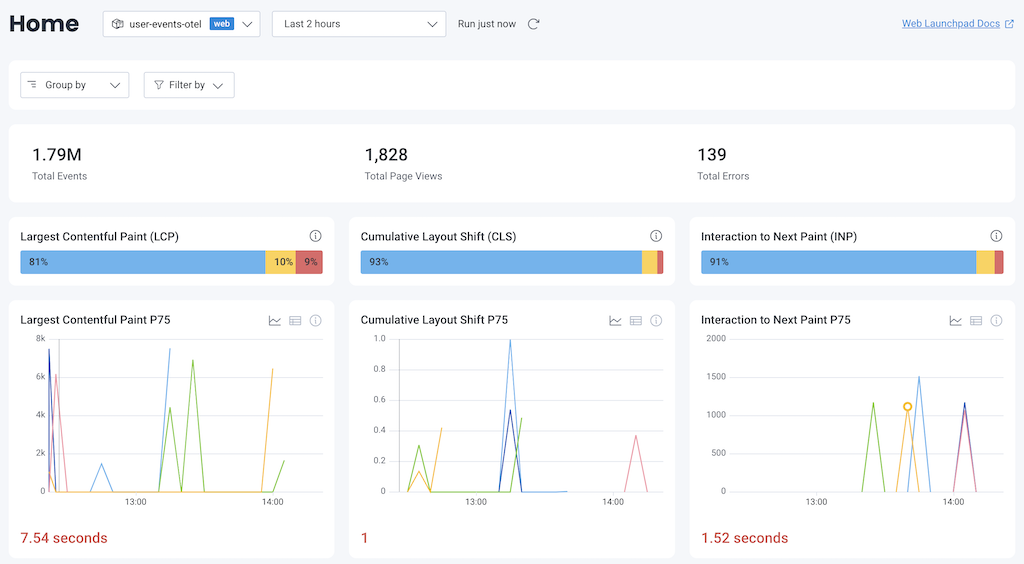Screen dimensions: 1024x564
Task: Click the Total Events label
Action: 59,176
